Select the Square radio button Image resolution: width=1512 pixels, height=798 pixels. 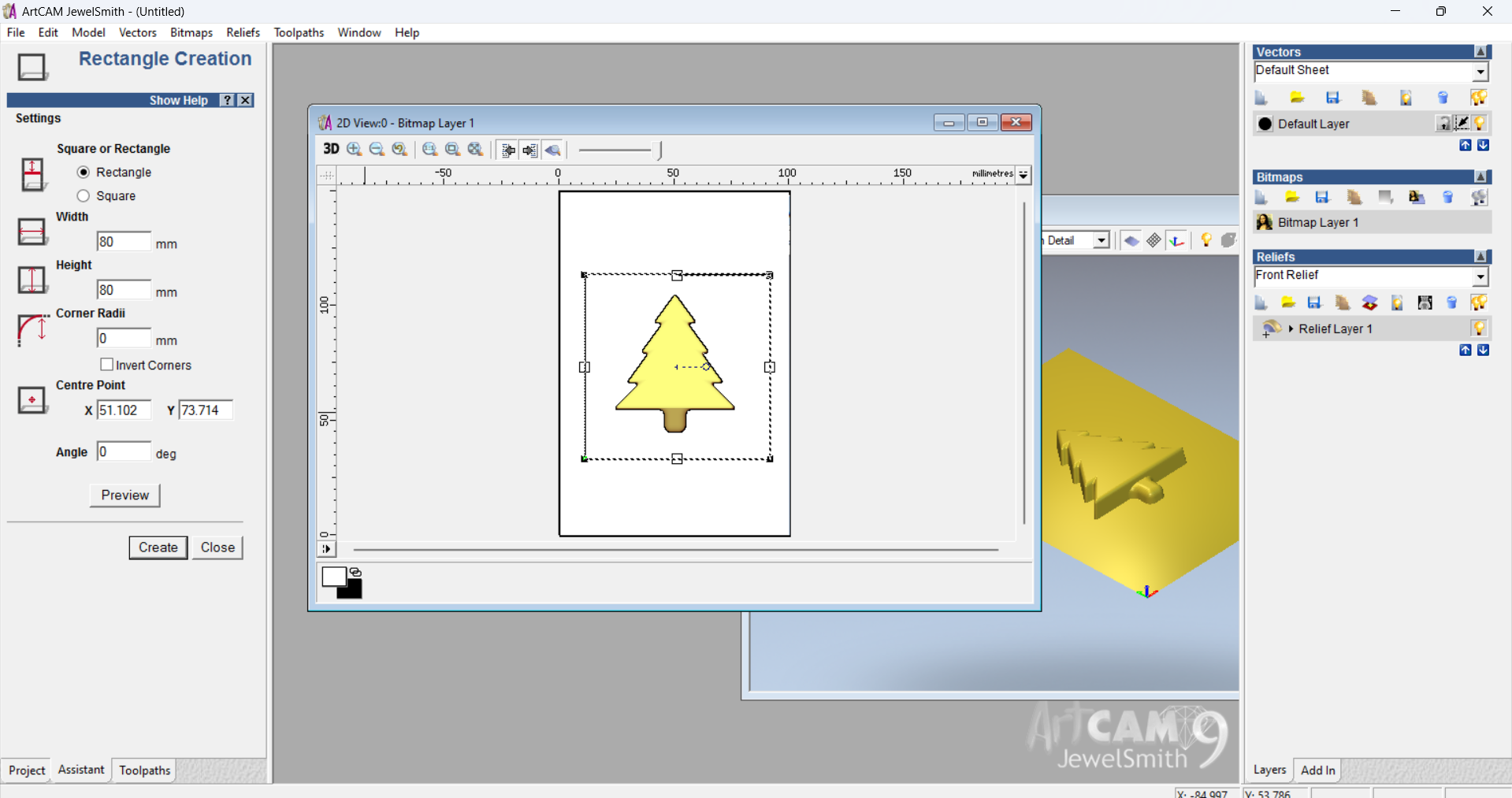84,195
